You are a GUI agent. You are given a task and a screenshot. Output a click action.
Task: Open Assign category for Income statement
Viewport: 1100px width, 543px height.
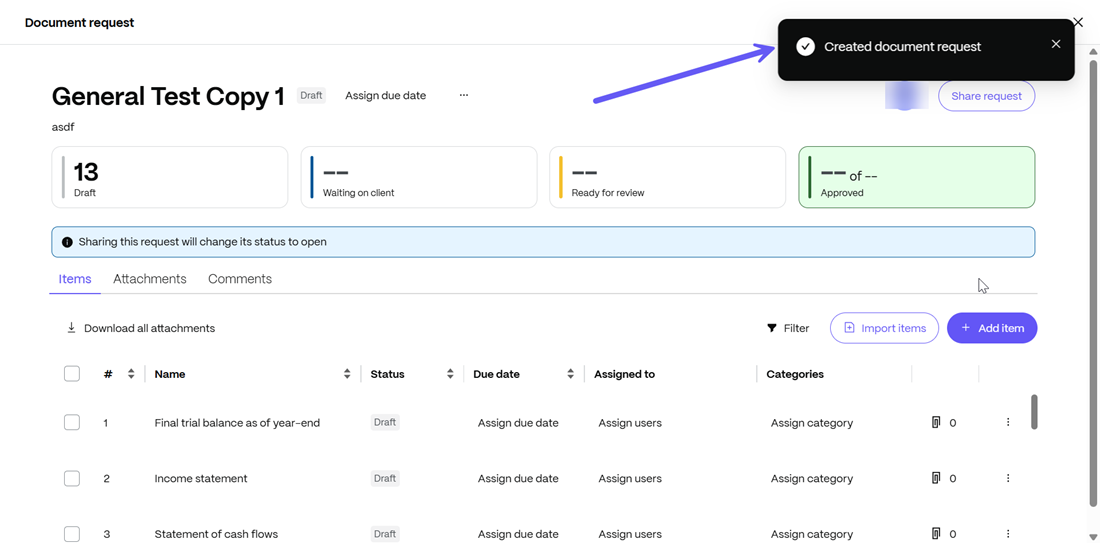pos(812,478)
